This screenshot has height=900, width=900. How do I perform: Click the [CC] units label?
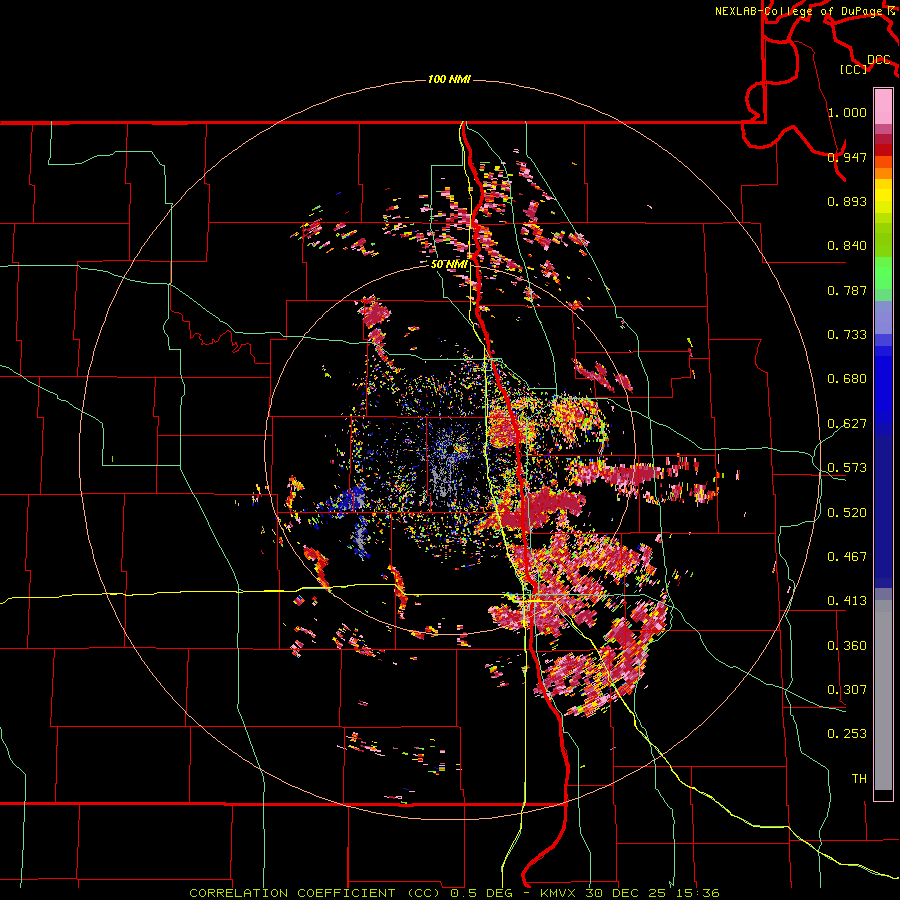point(854,69)
